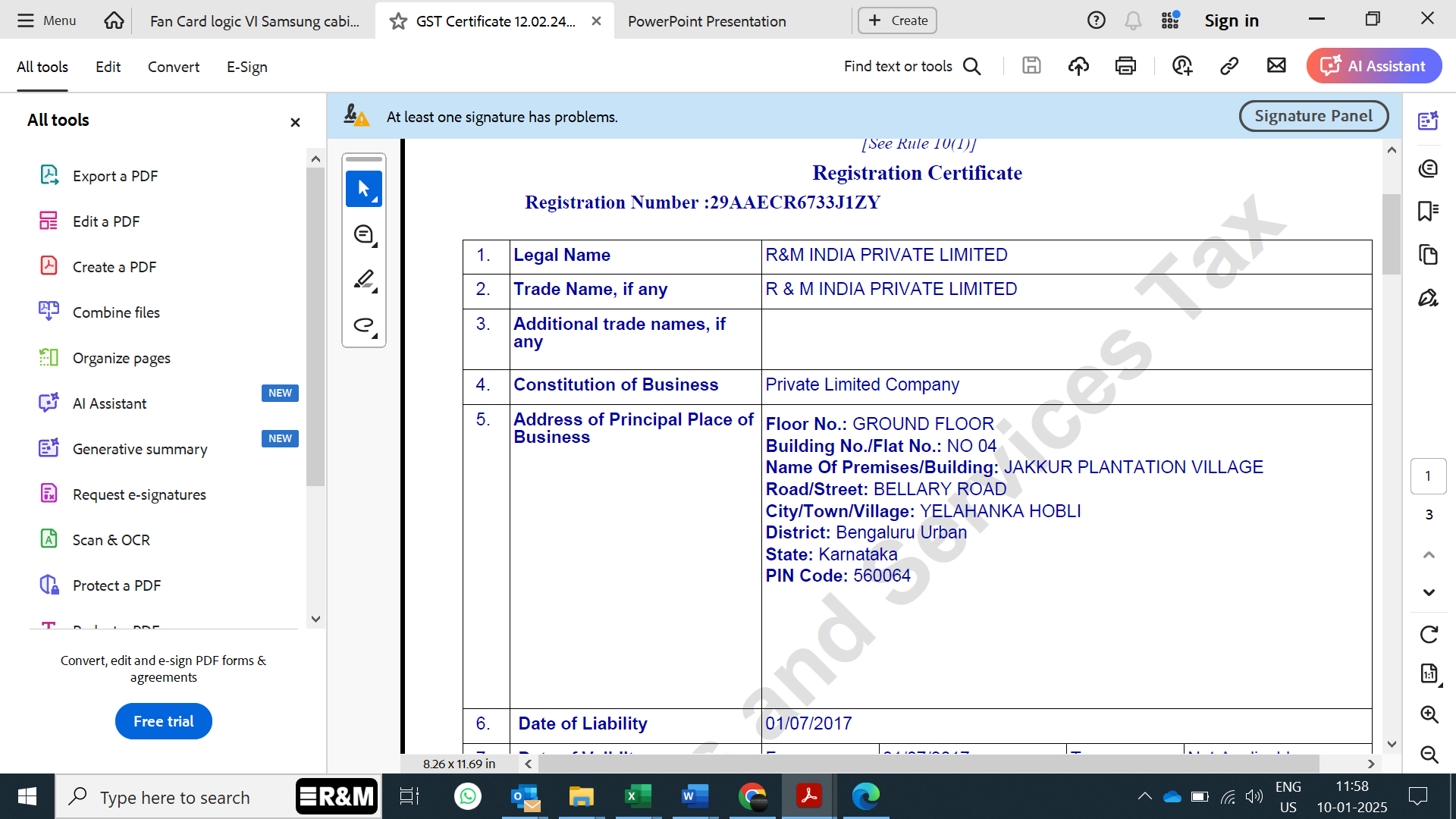The width and height of the screenshot is (1456, 819).
Task: Choose the add comment tool
Action: click(x=364, y=235)
